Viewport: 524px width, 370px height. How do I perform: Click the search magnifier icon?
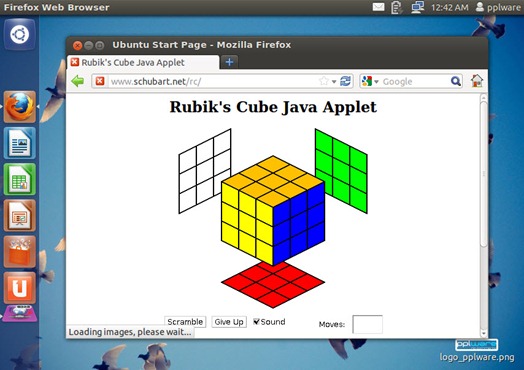[456, 81]
